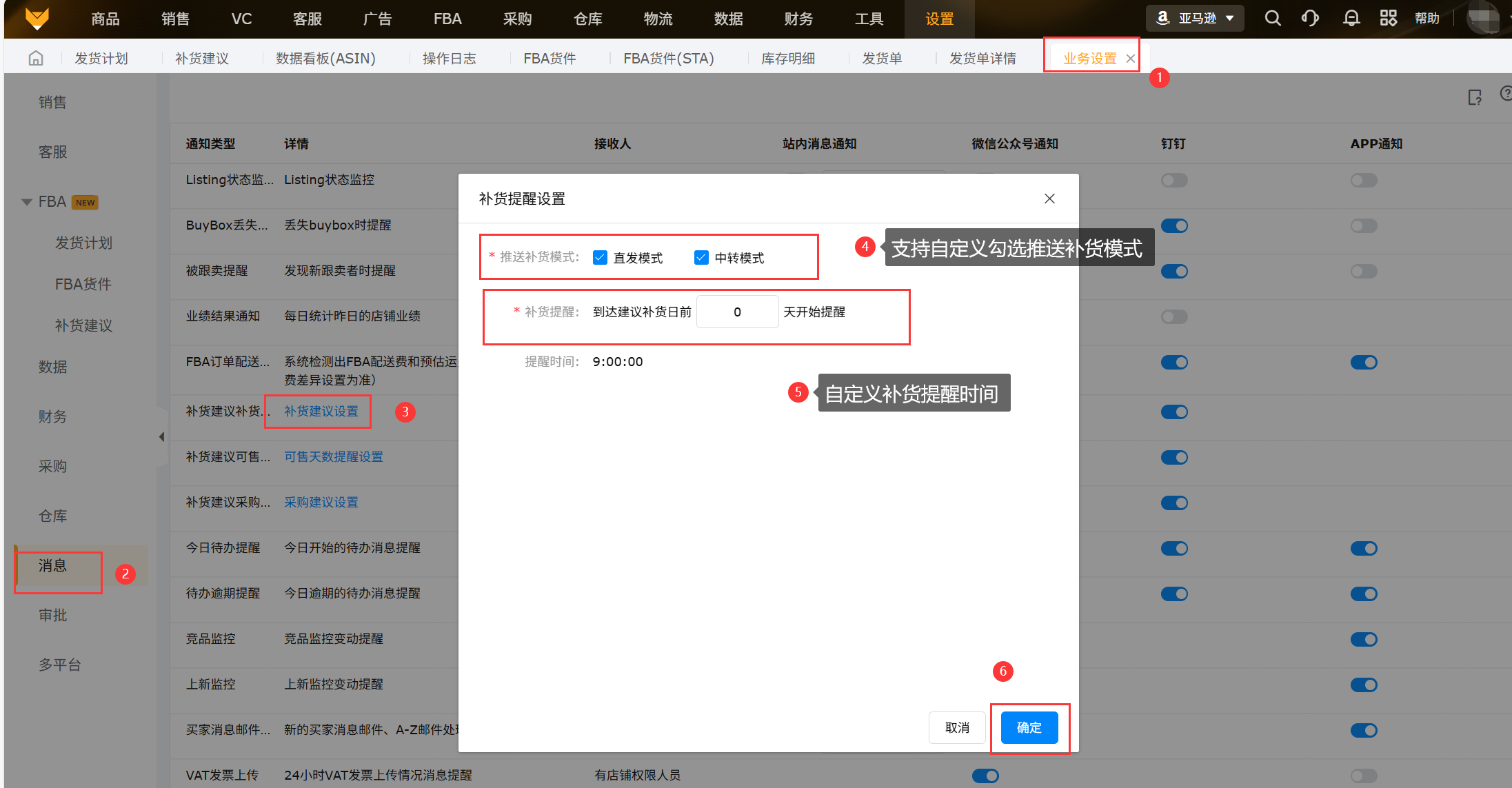1512x788 pixels.
Task: Open the 亚马逊 platform dropdown
Action: 1195,18
